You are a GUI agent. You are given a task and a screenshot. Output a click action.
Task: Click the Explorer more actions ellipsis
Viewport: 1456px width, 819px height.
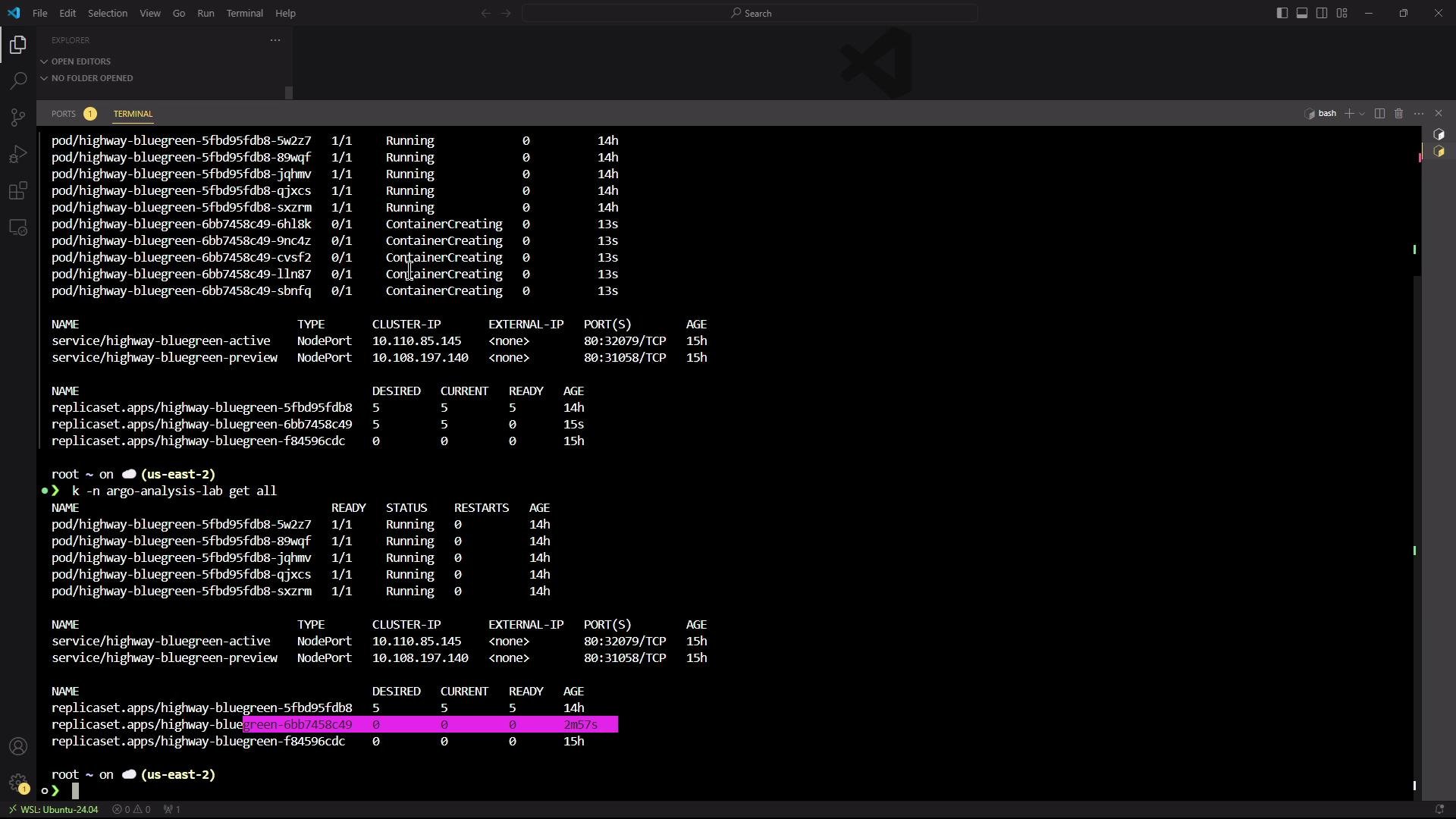(275, 40)
